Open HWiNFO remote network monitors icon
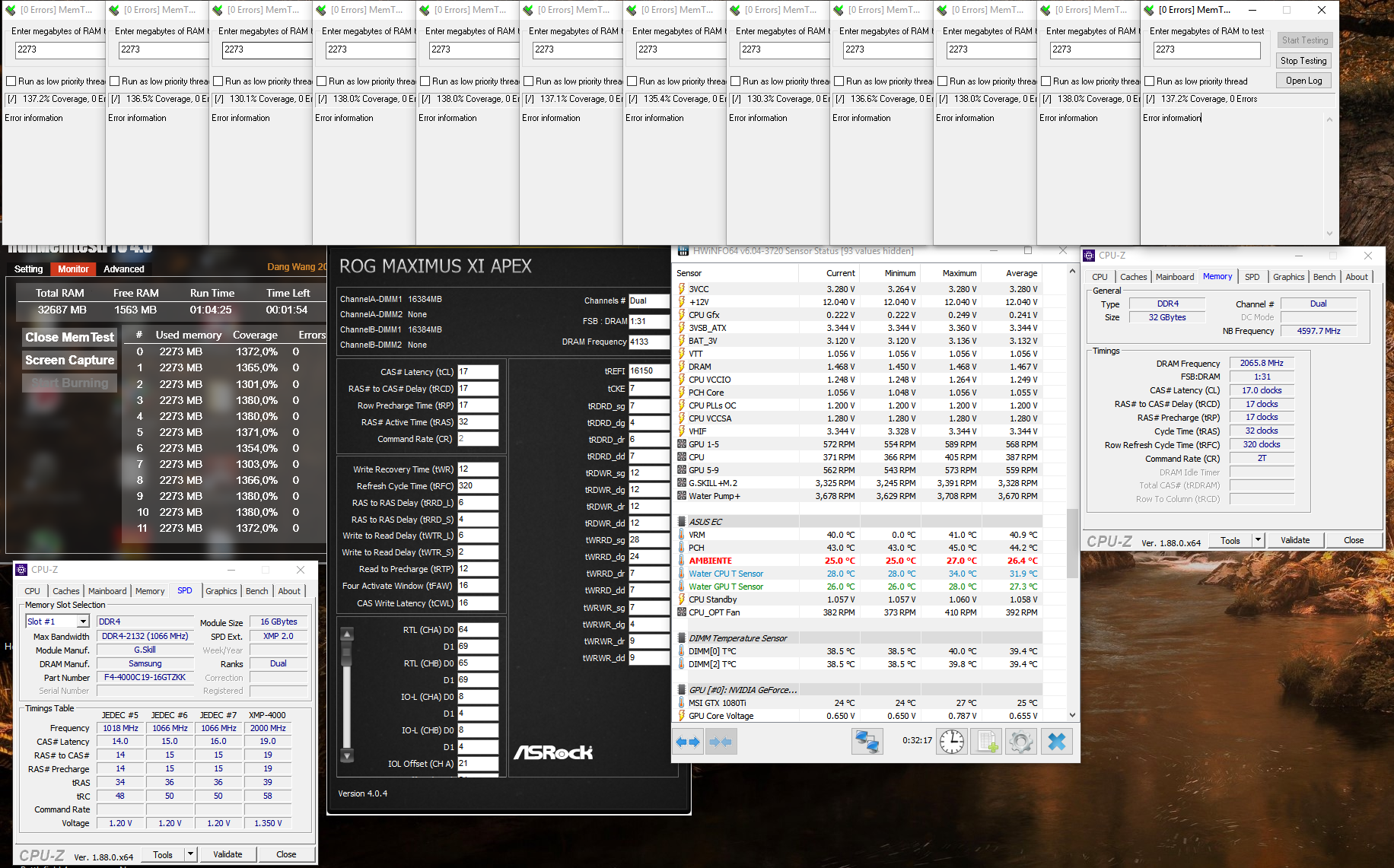1394x868 pixels. pos(867,742)
